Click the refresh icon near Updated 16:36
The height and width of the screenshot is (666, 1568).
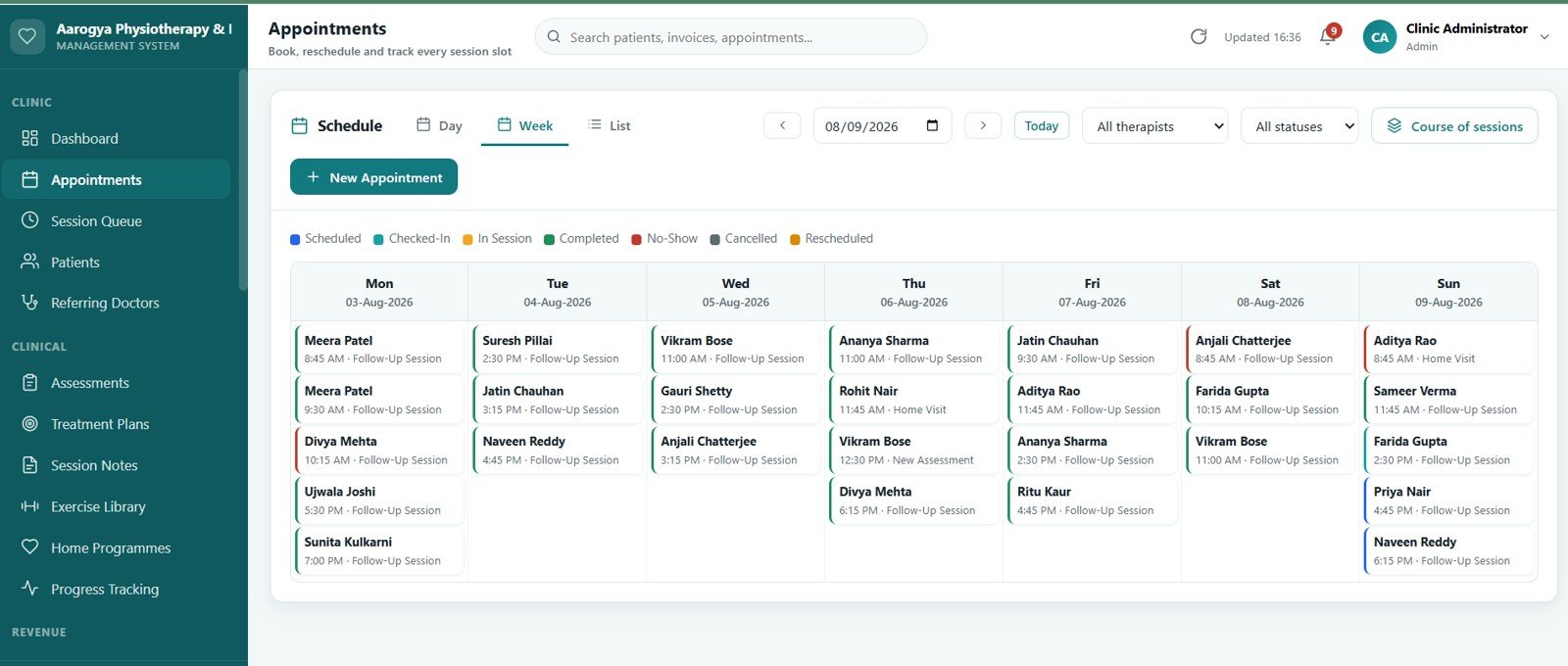[x=1199, y=37]
